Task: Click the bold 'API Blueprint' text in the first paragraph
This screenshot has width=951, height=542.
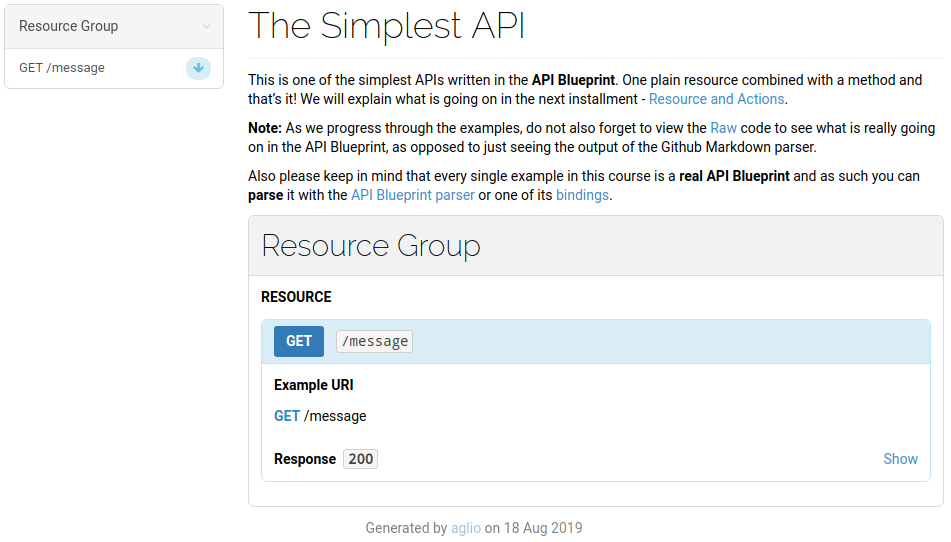Action: [x=573, y=80]
